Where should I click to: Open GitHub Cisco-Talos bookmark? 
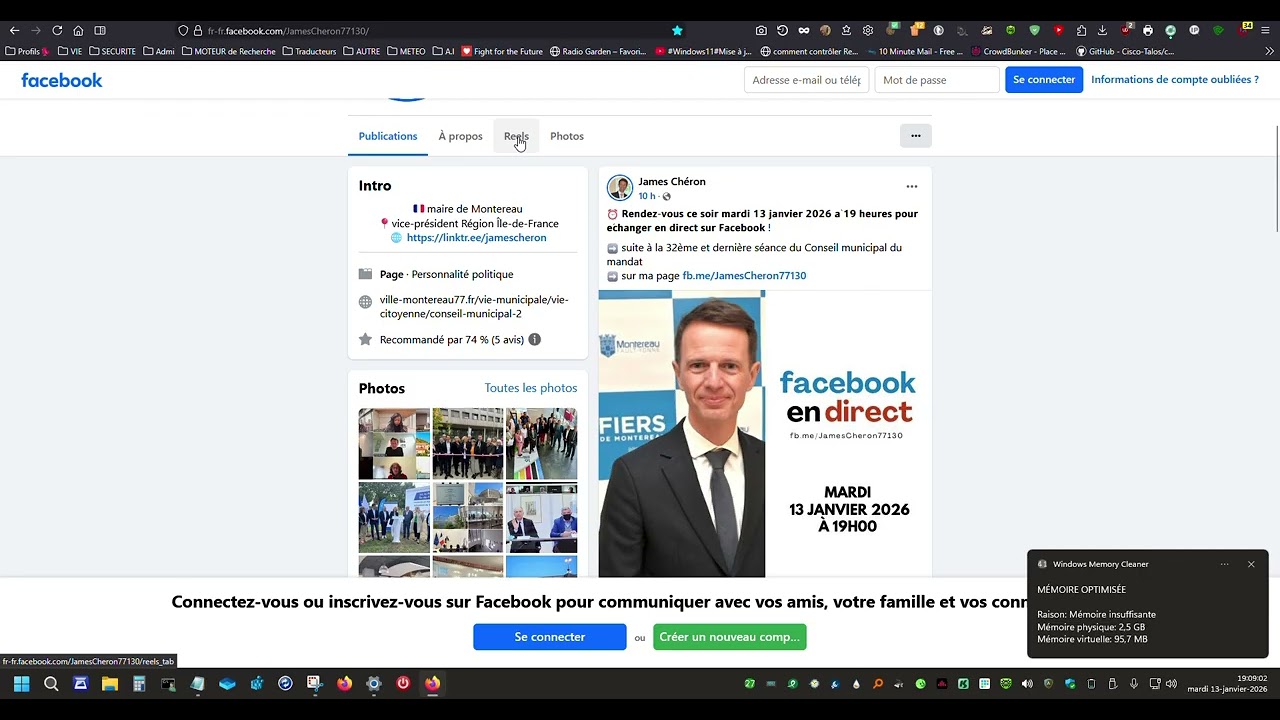1125,51
